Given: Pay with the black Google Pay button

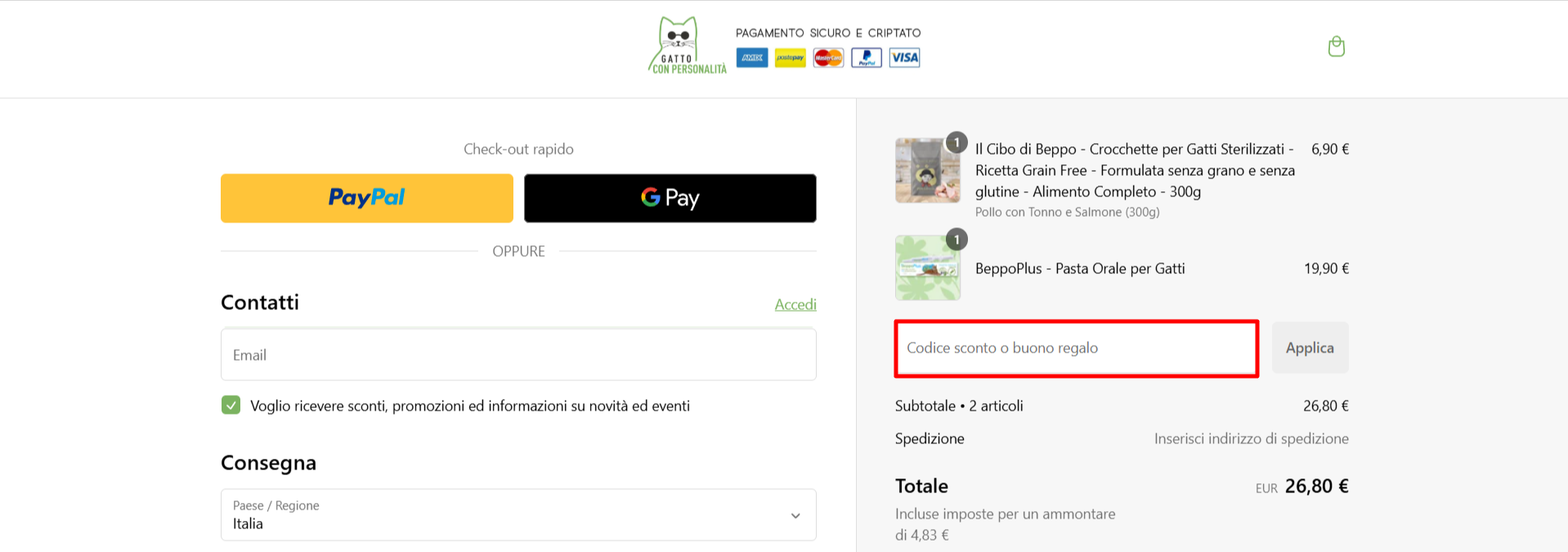Looking at the screenshot, I should tap(670, 198).
